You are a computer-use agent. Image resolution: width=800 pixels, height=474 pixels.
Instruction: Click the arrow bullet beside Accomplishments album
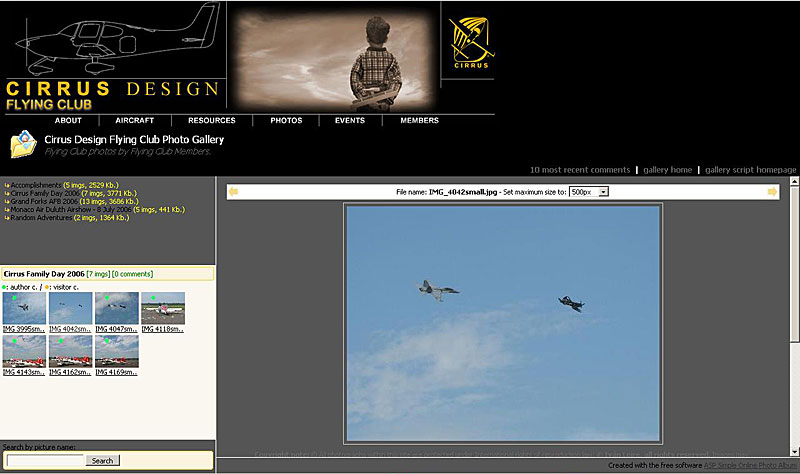[x=7, y=186]
